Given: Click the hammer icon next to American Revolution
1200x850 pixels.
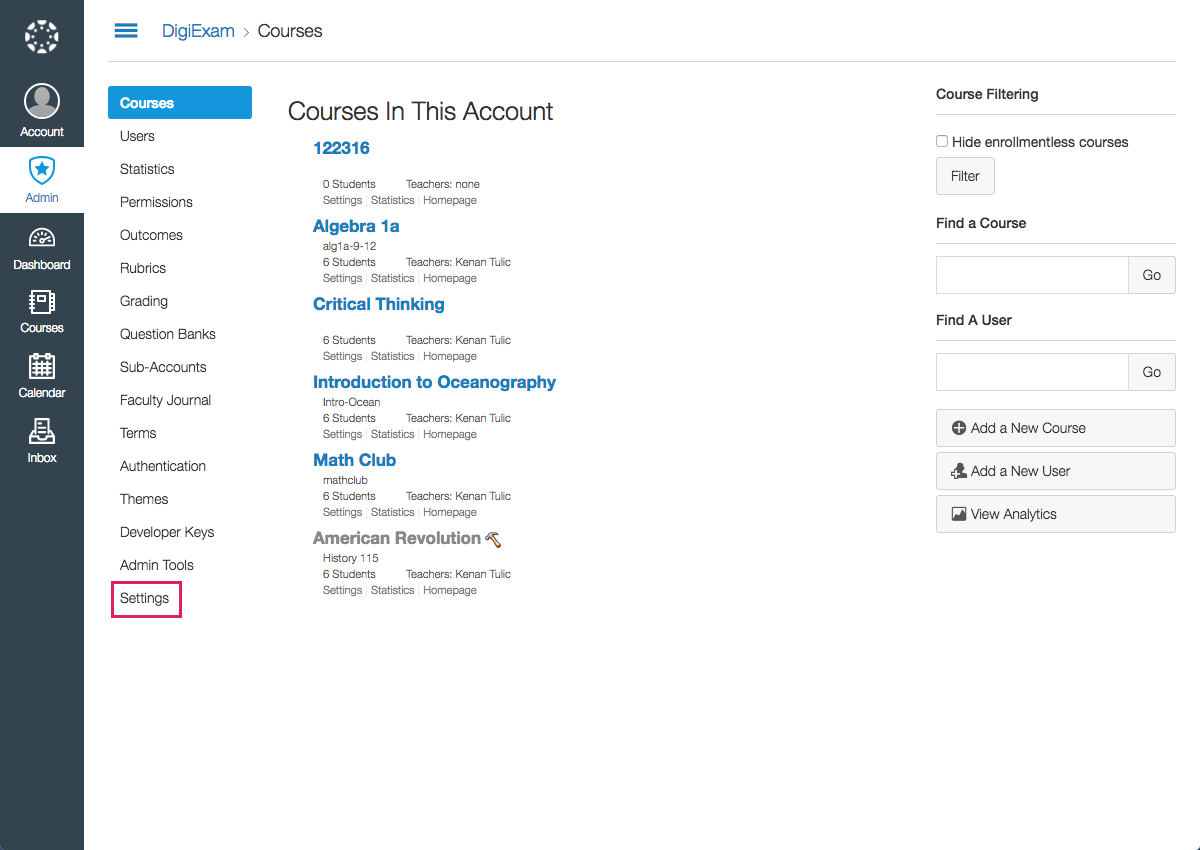Looking at the screenshot, I should pyautogui.click(x=493, y=539).
